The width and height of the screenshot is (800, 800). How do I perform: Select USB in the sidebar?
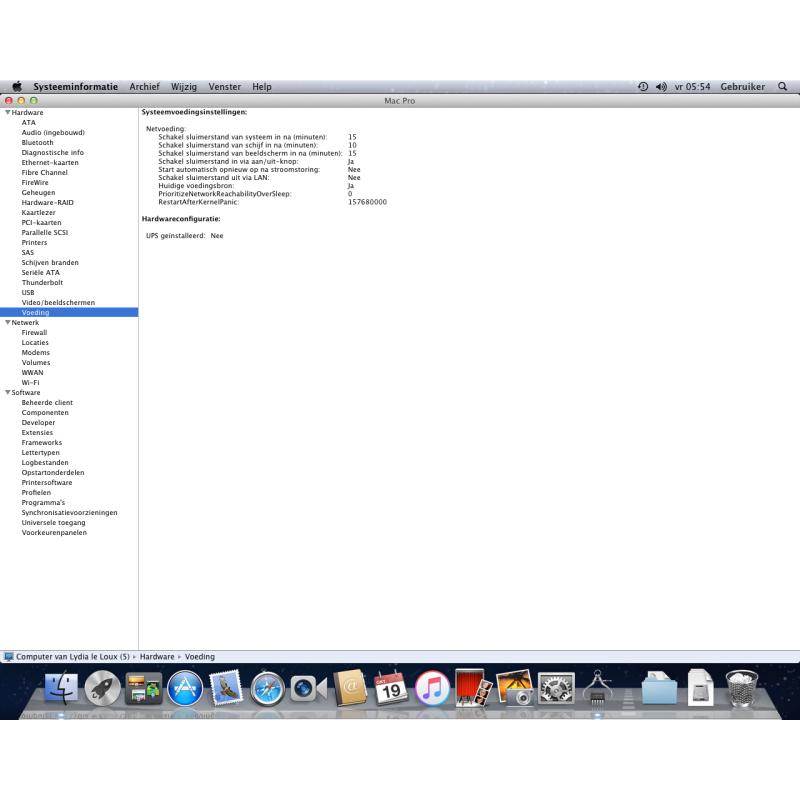(x=28, y=292)
